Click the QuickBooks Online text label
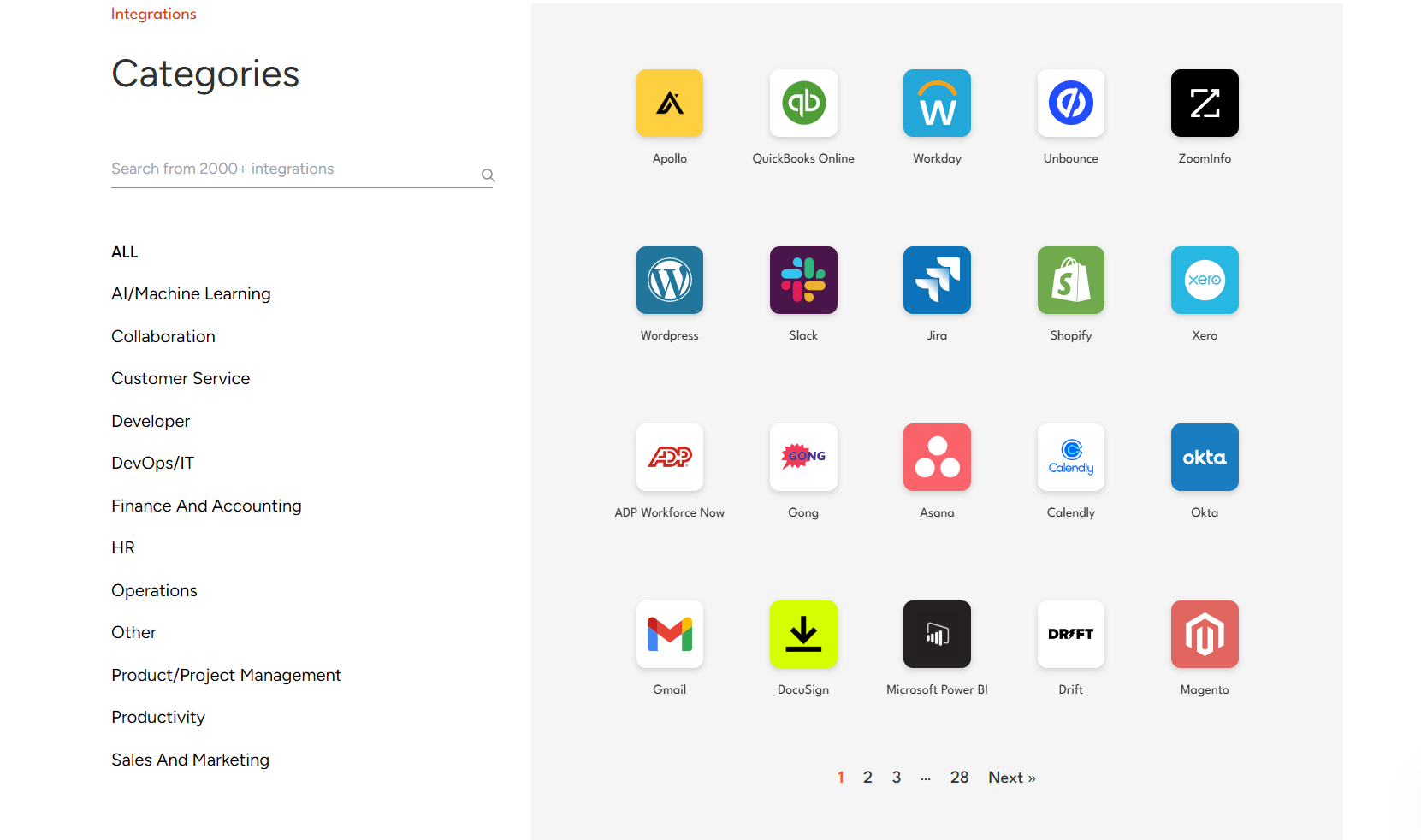This screenshot has width=1421, height=840. pos(803,158)
